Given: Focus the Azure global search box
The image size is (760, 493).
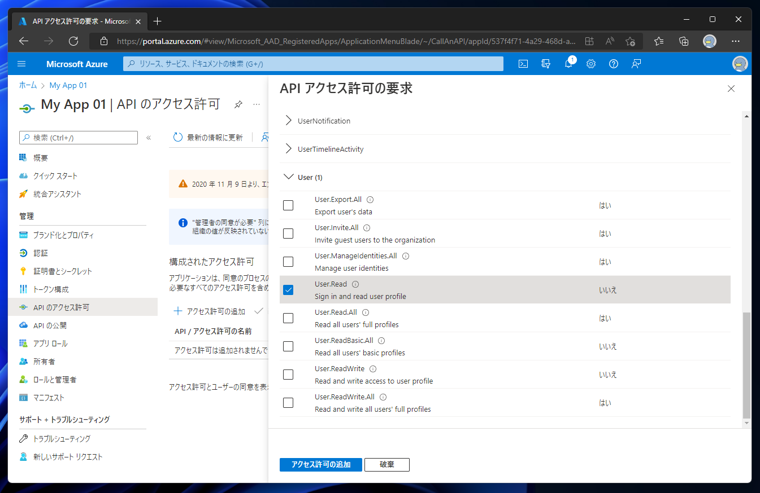Looking at the screenshot, I should pyautogui.click(x=313, y=64).
